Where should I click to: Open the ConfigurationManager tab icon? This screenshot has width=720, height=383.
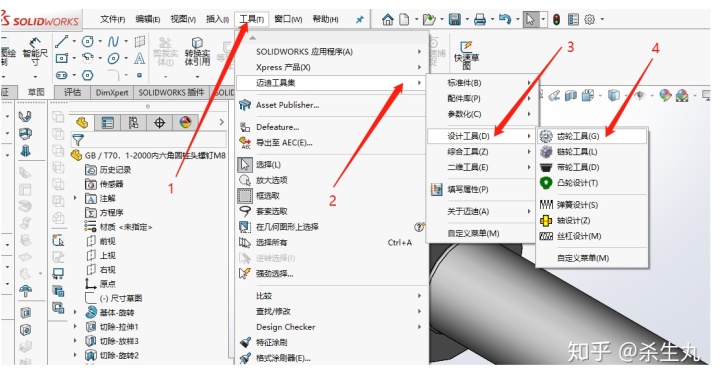pos(133,123)
